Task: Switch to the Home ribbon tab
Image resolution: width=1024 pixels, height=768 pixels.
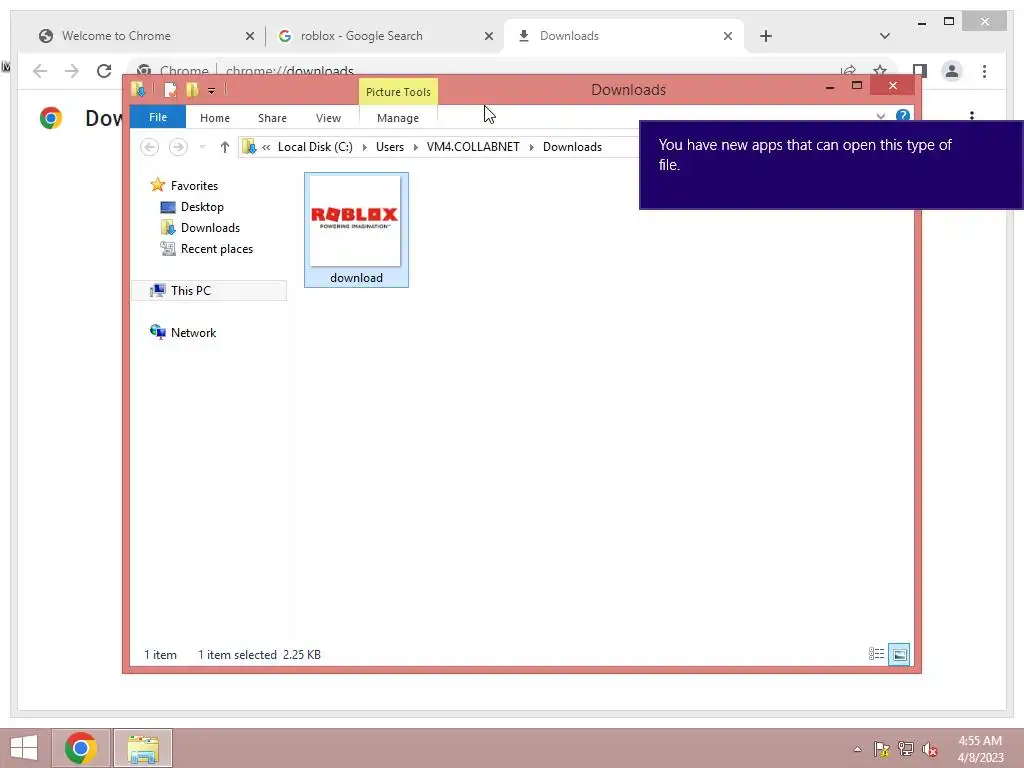Action: 214,118
